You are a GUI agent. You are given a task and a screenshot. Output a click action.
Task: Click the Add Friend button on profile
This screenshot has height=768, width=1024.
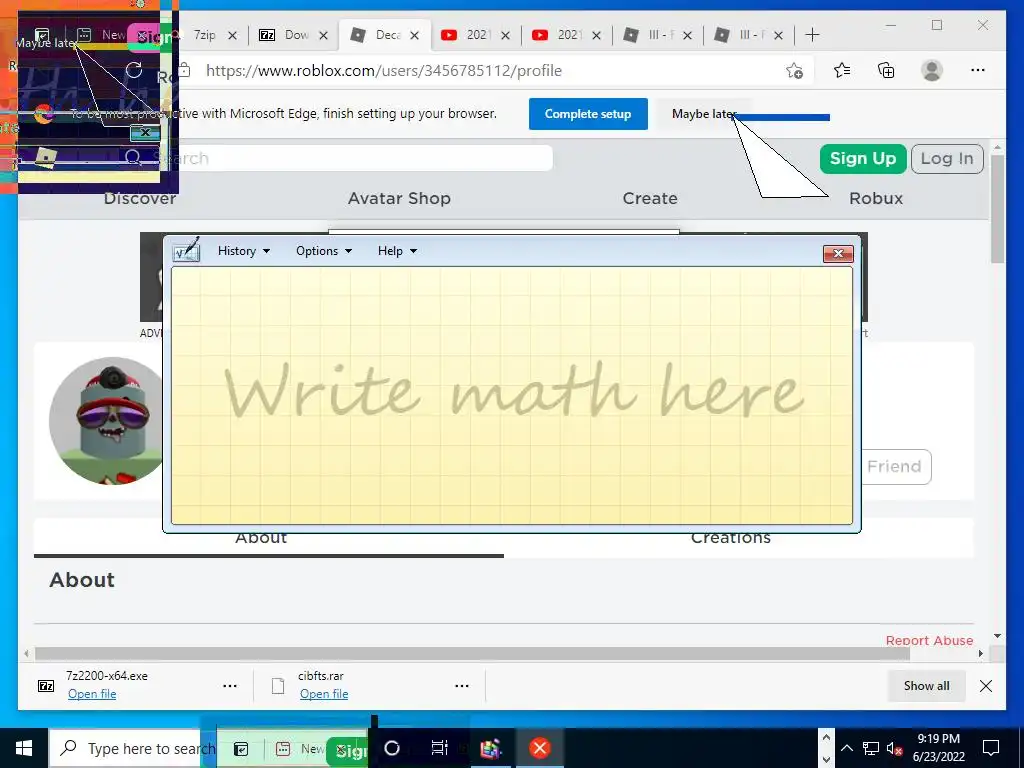coord(895,466)
